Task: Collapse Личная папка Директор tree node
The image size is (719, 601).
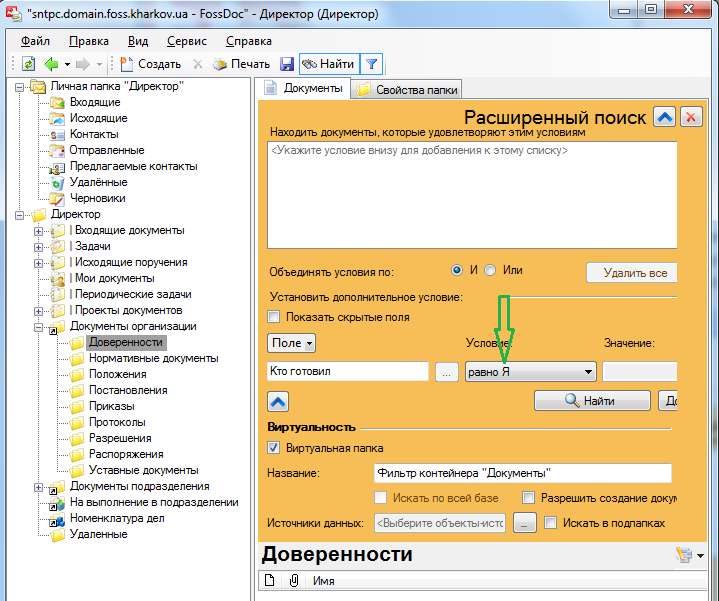Action: point(19,87)
